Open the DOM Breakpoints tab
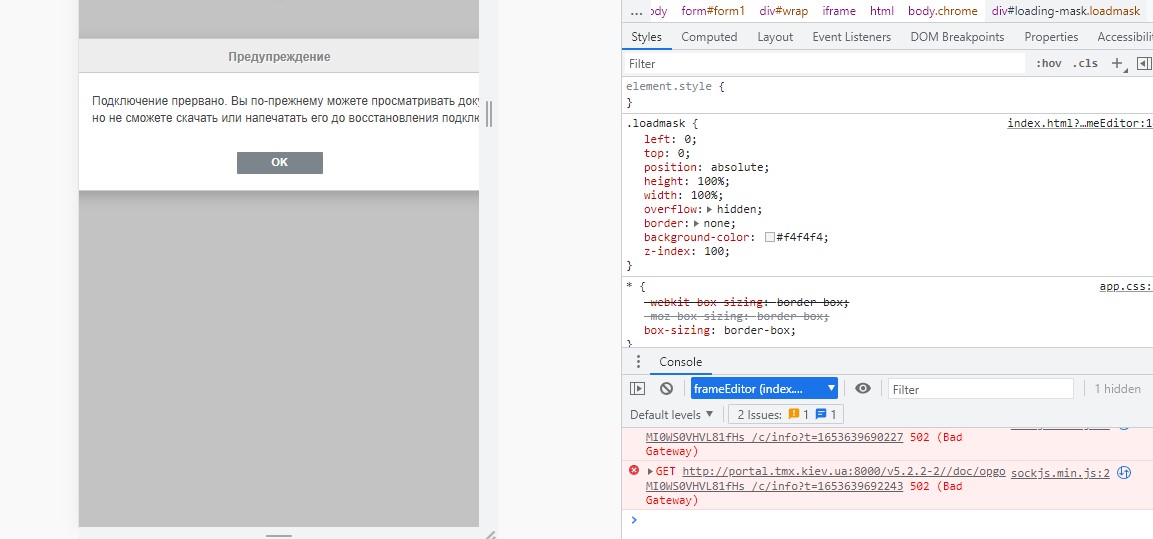Viewport: 1153px width, 539px height. (957, 37)
